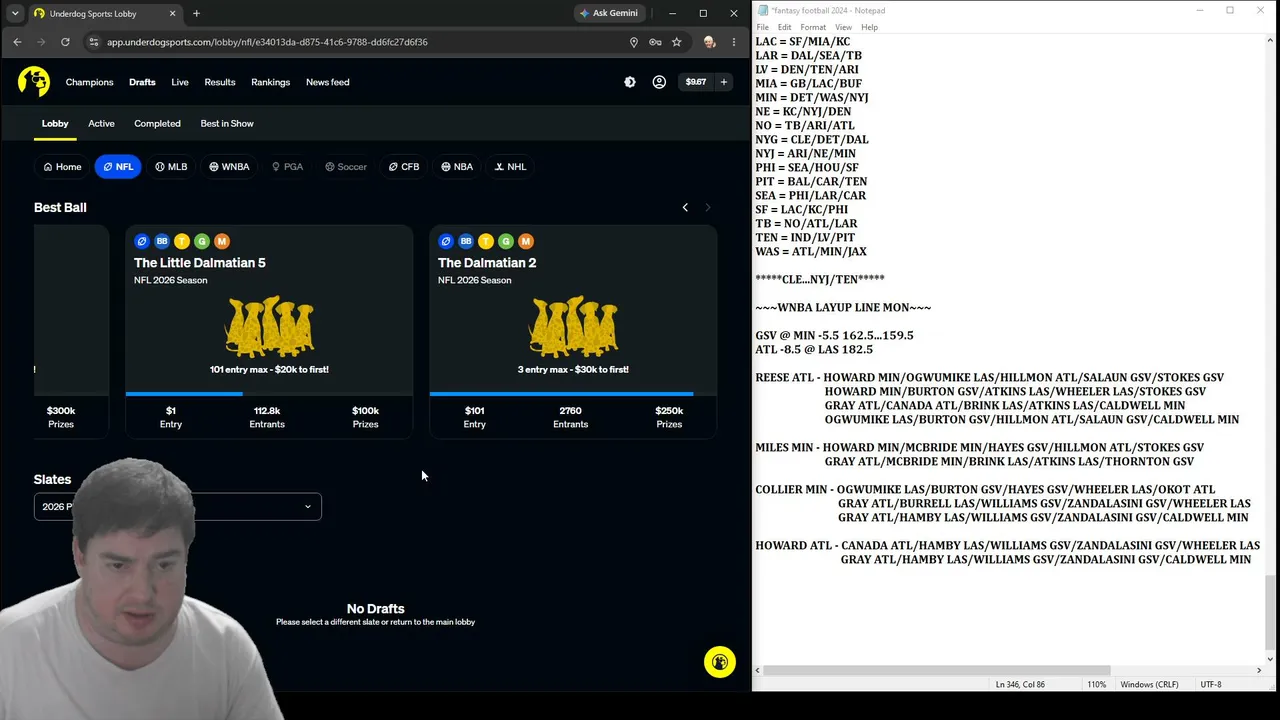Expand the Chrome tab search dropdown
The height and width of the screenshot is (720, 1280).
pyautogui.click(x=15, y=14)
